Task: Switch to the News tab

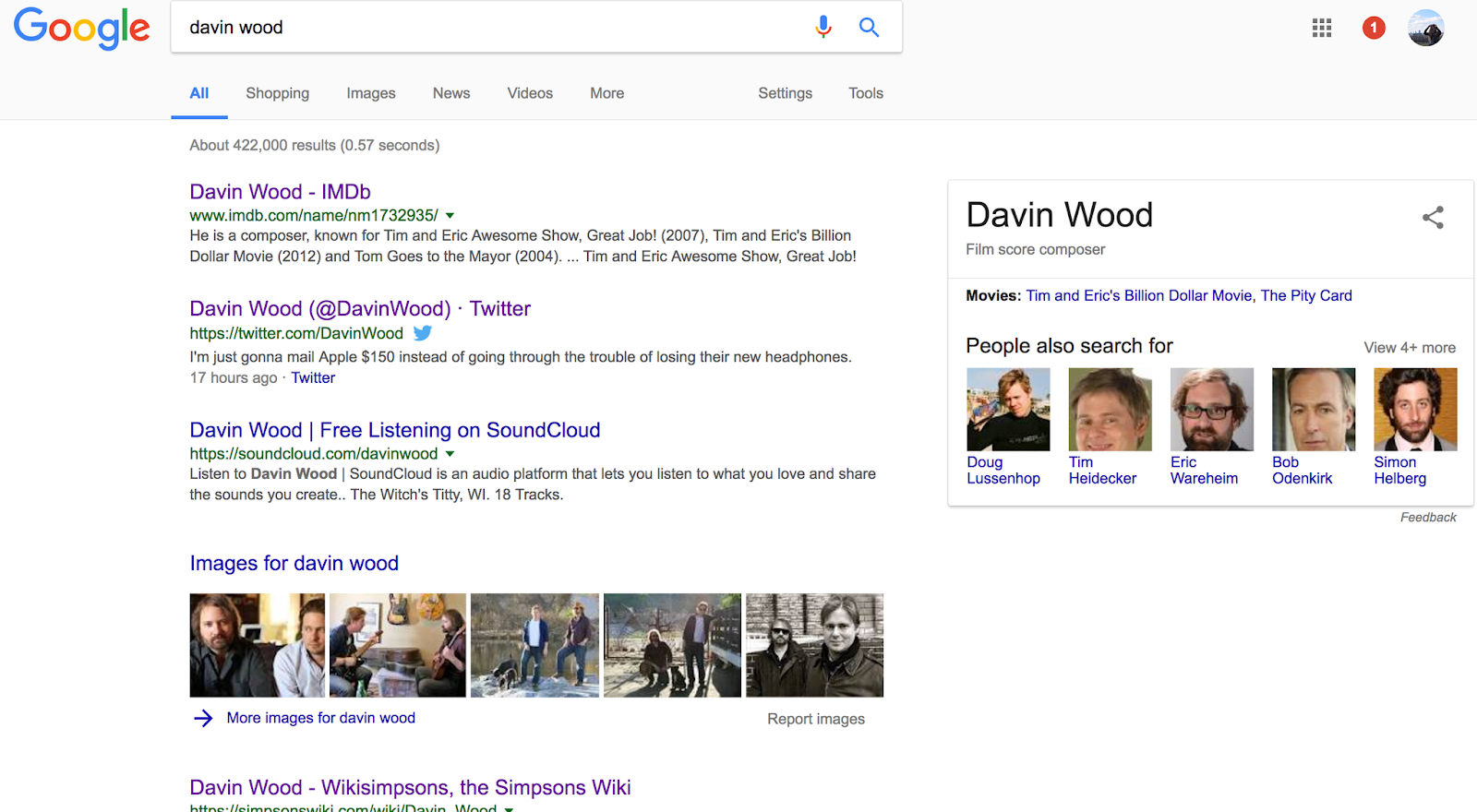Action: [451, 93]
